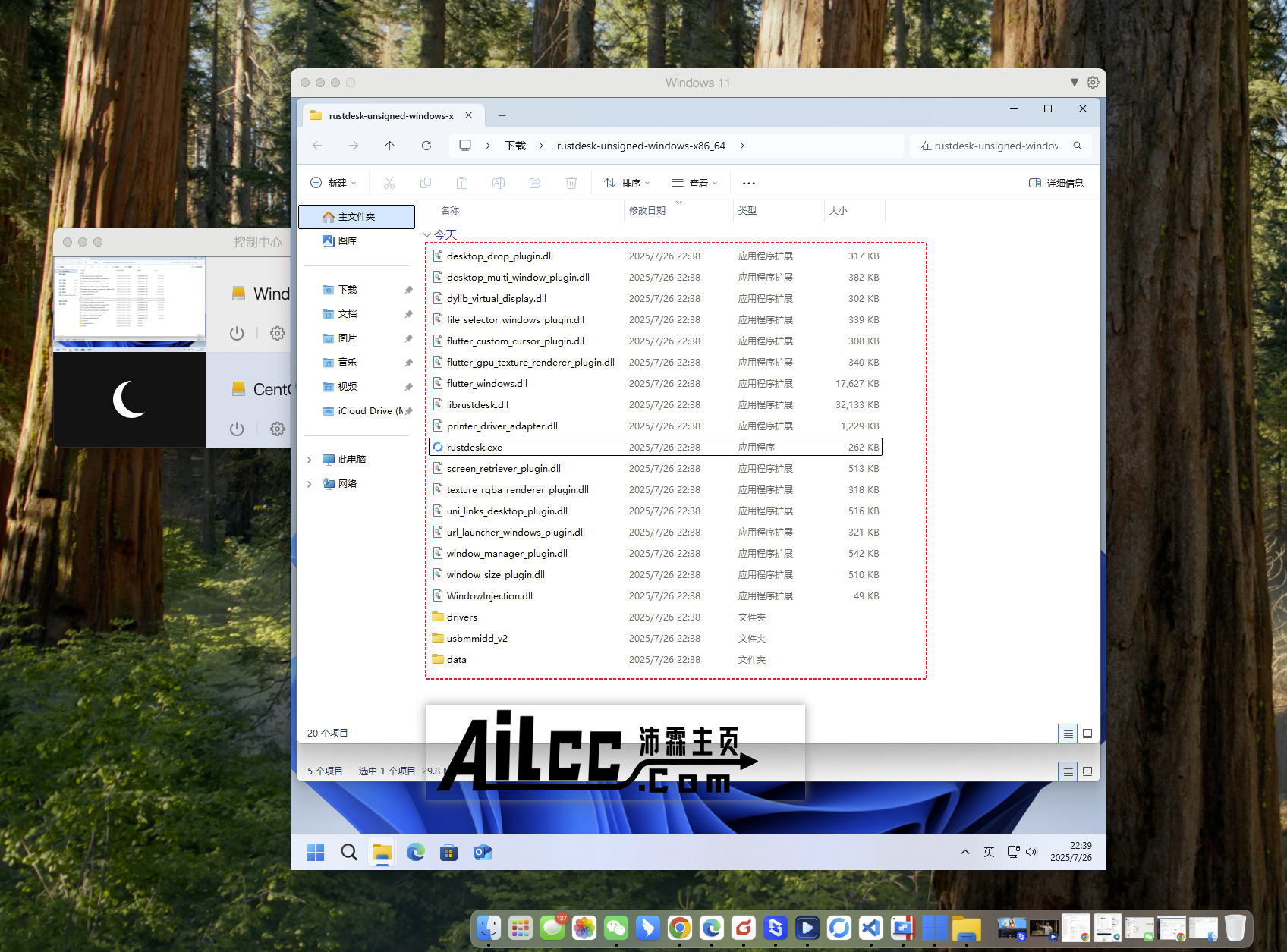Navigate up one folder level
Screen dimensions: 1287x952
tap(390, 146)
